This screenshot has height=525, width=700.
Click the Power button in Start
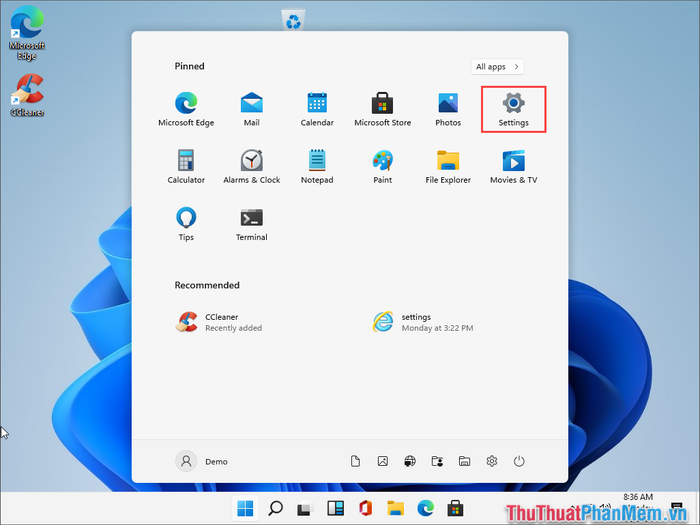pyautogui.click(x=519, y=461)
